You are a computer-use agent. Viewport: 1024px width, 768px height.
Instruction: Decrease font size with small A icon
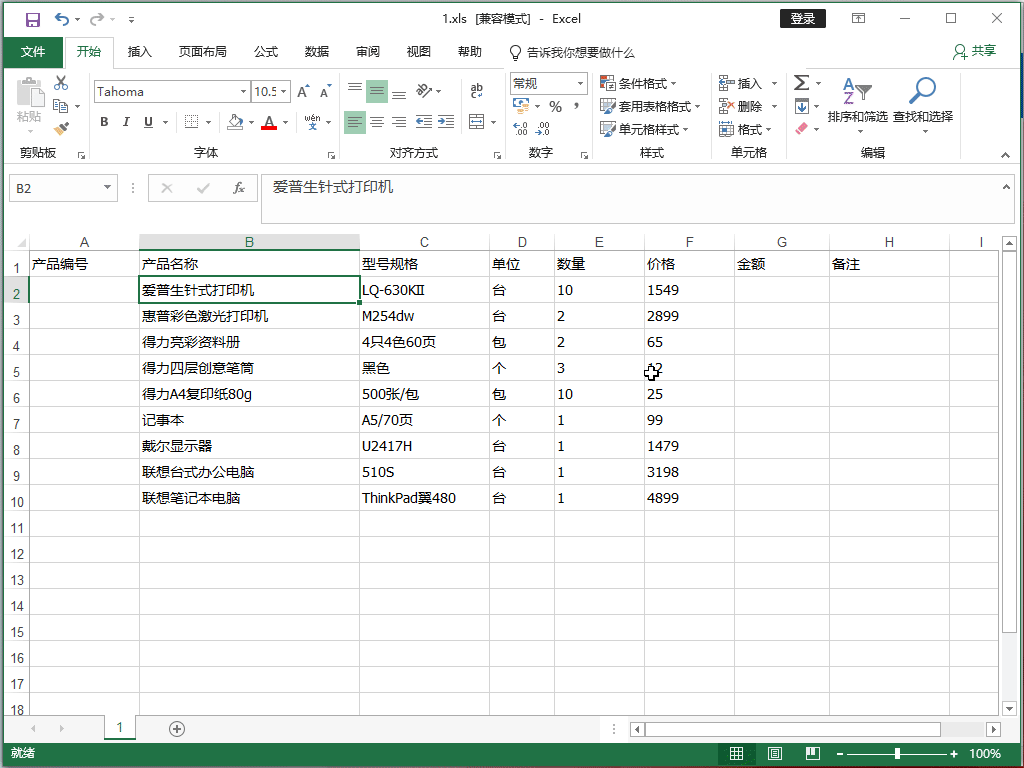point(325,91)
